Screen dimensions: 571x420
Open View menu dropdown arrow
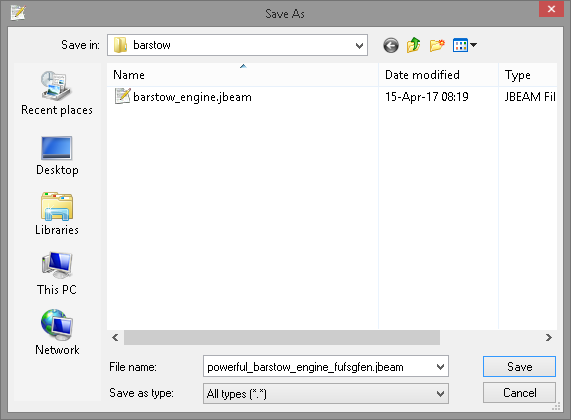(x=473, y=45)
